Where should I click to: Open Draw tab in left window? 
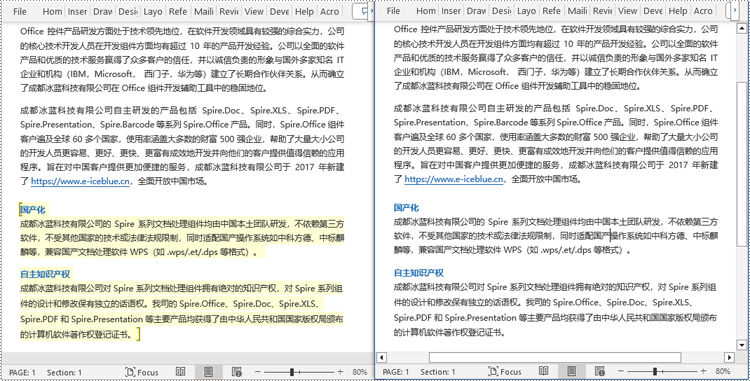[103, 11]
